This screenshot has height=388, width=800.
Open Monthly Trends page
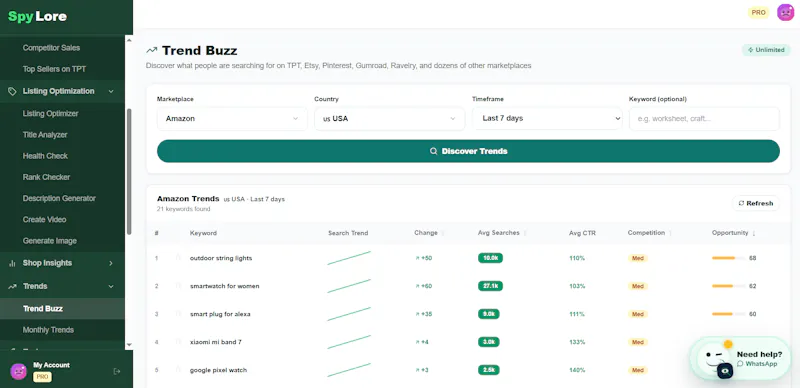tap(48, 330)
